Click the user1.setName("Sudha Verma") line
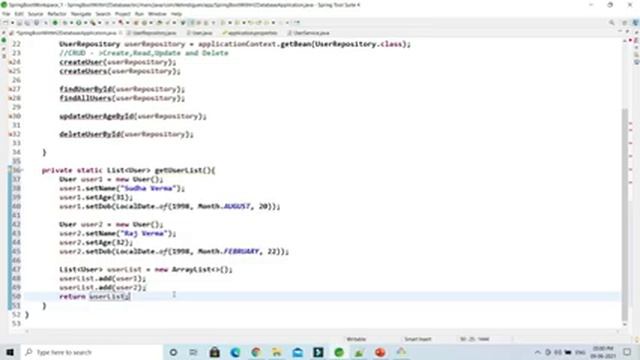640x360 pixels. 122,188
